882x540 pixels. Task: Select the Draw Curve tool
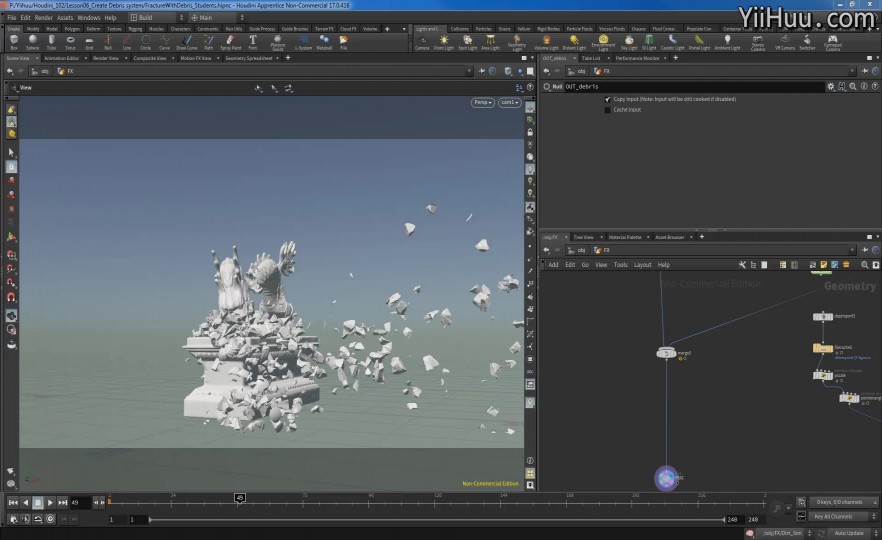pos(187,42)
